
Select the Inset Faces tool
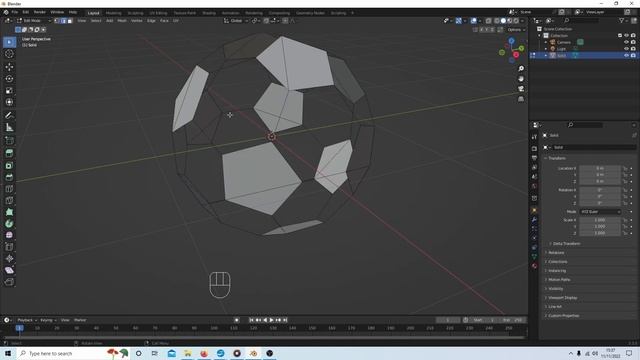[9, 165]
